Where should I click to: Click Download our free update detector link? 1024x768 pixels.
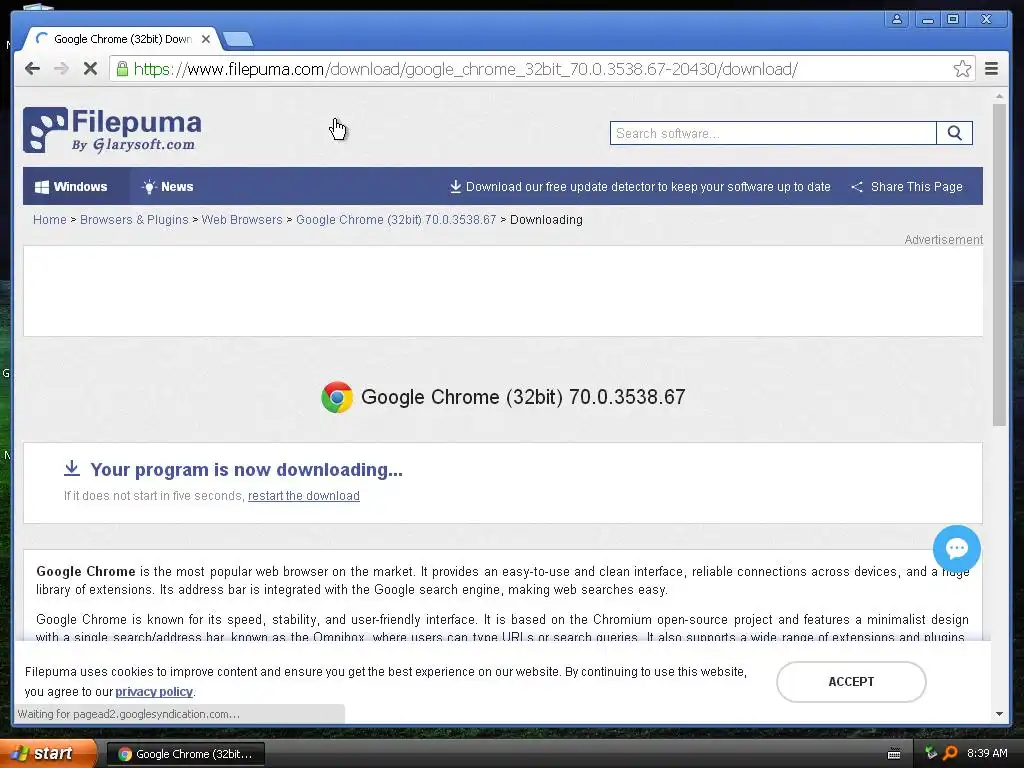(x=640, y=187)
